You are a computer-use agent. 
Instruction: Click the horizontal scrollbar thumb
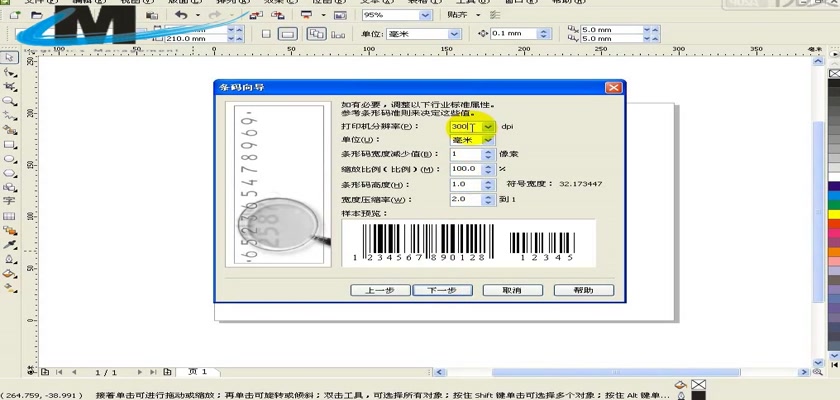(616, 372)
